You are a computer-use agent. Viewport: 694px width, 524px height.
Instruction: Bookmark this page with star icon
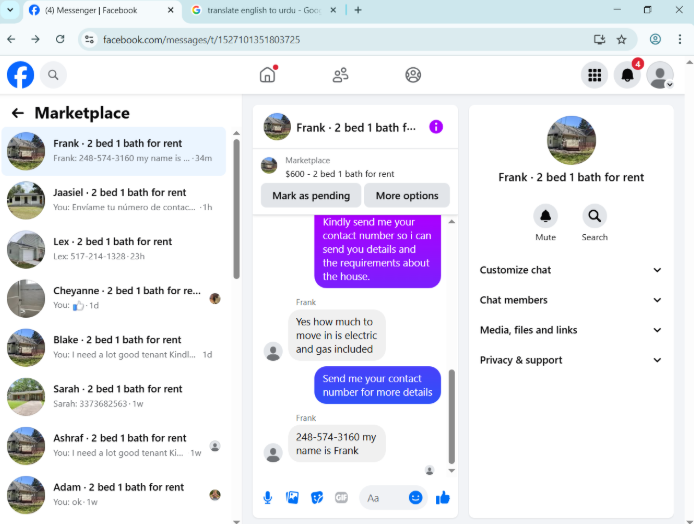pyautogui.click(x=621, y=39)
